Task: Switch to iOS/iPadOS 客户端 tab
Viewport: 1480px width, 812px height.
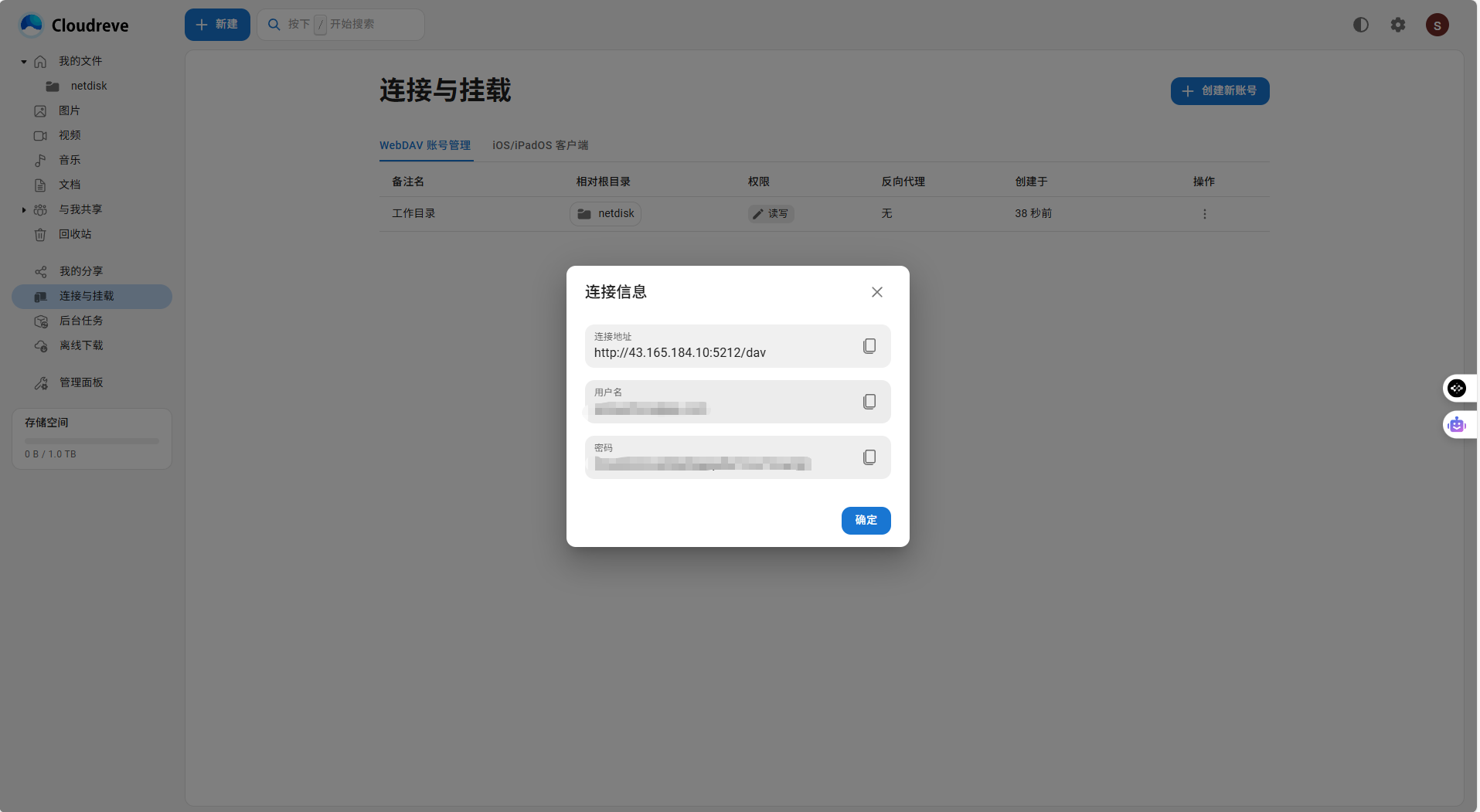Action: 539,145
